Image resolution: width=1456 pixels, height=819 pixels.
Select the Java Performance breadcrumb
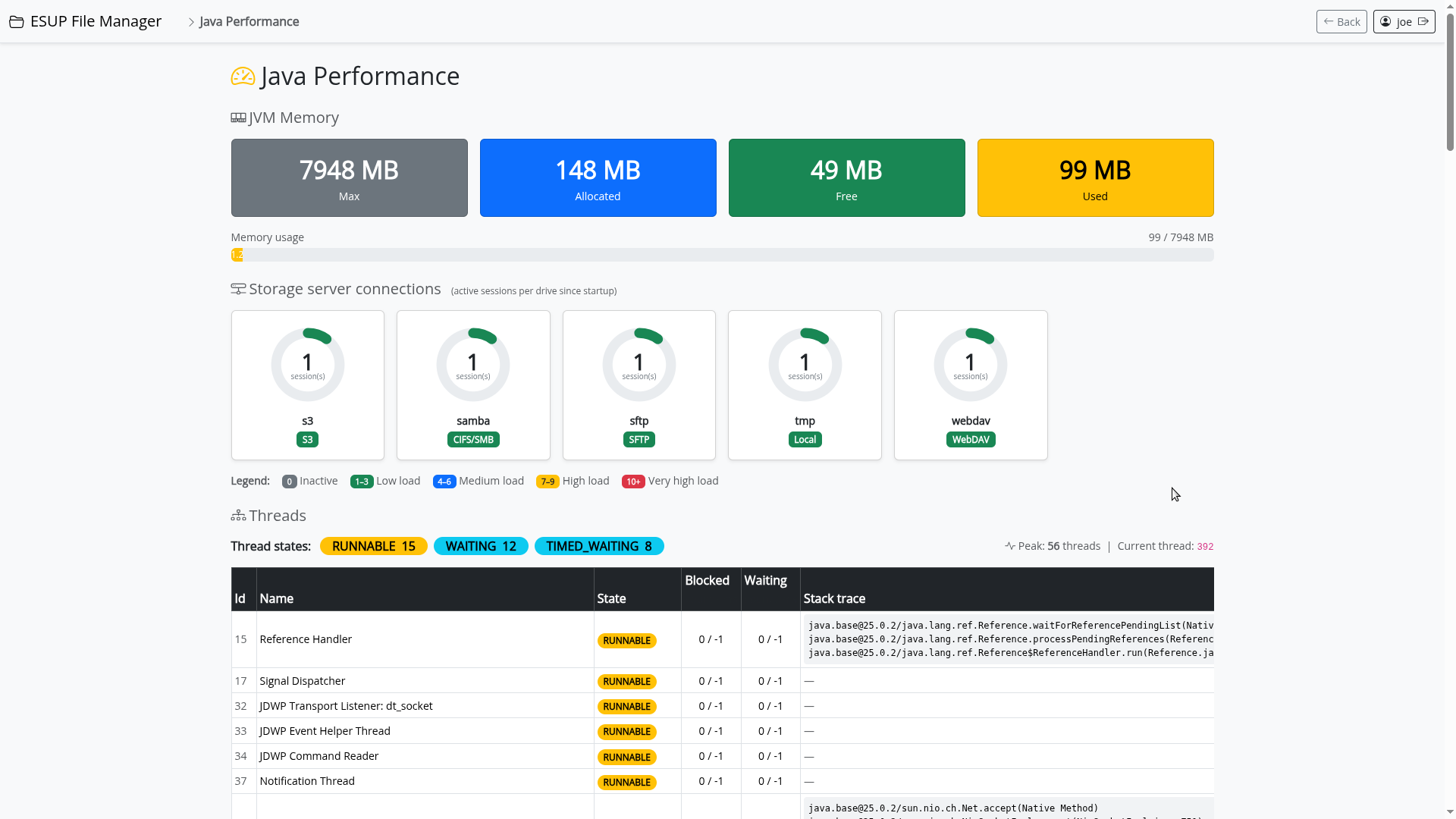(x=249, y=21)
